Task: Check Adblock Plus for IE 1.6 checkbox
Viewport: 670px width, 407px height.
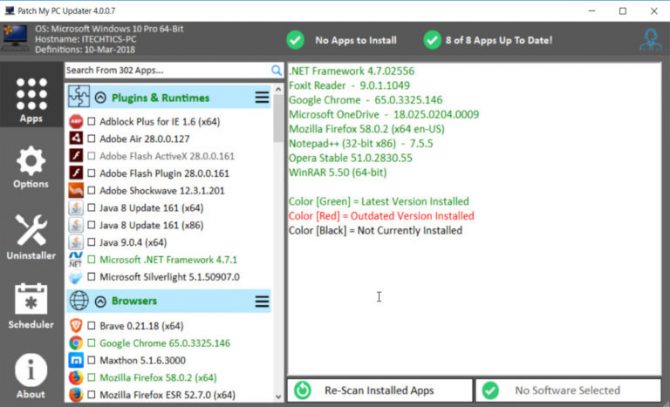Action: pyautogui.click(x=91, y=122)
